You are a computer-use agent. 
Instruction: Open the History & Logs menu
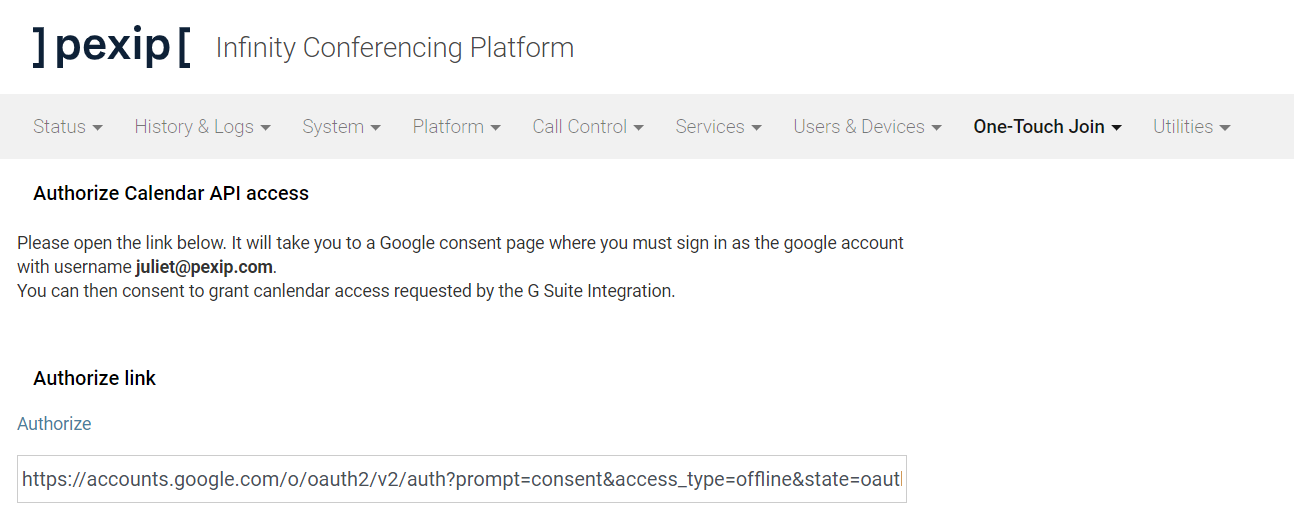click(202, 127)
